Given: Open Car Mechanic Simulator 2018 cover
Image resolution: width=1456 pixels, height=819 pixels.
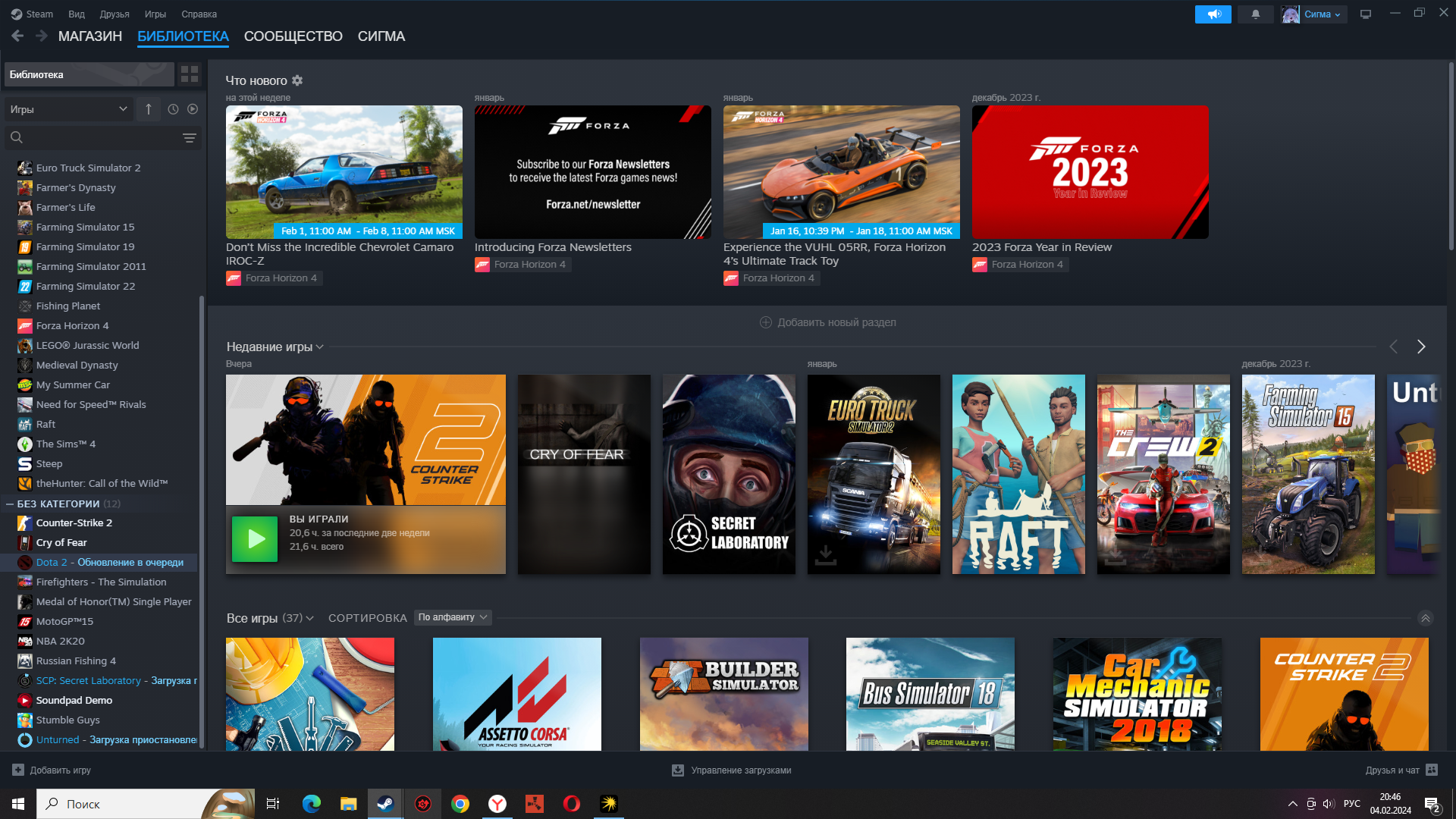Looking at the screenshot, I should 1137,694.
